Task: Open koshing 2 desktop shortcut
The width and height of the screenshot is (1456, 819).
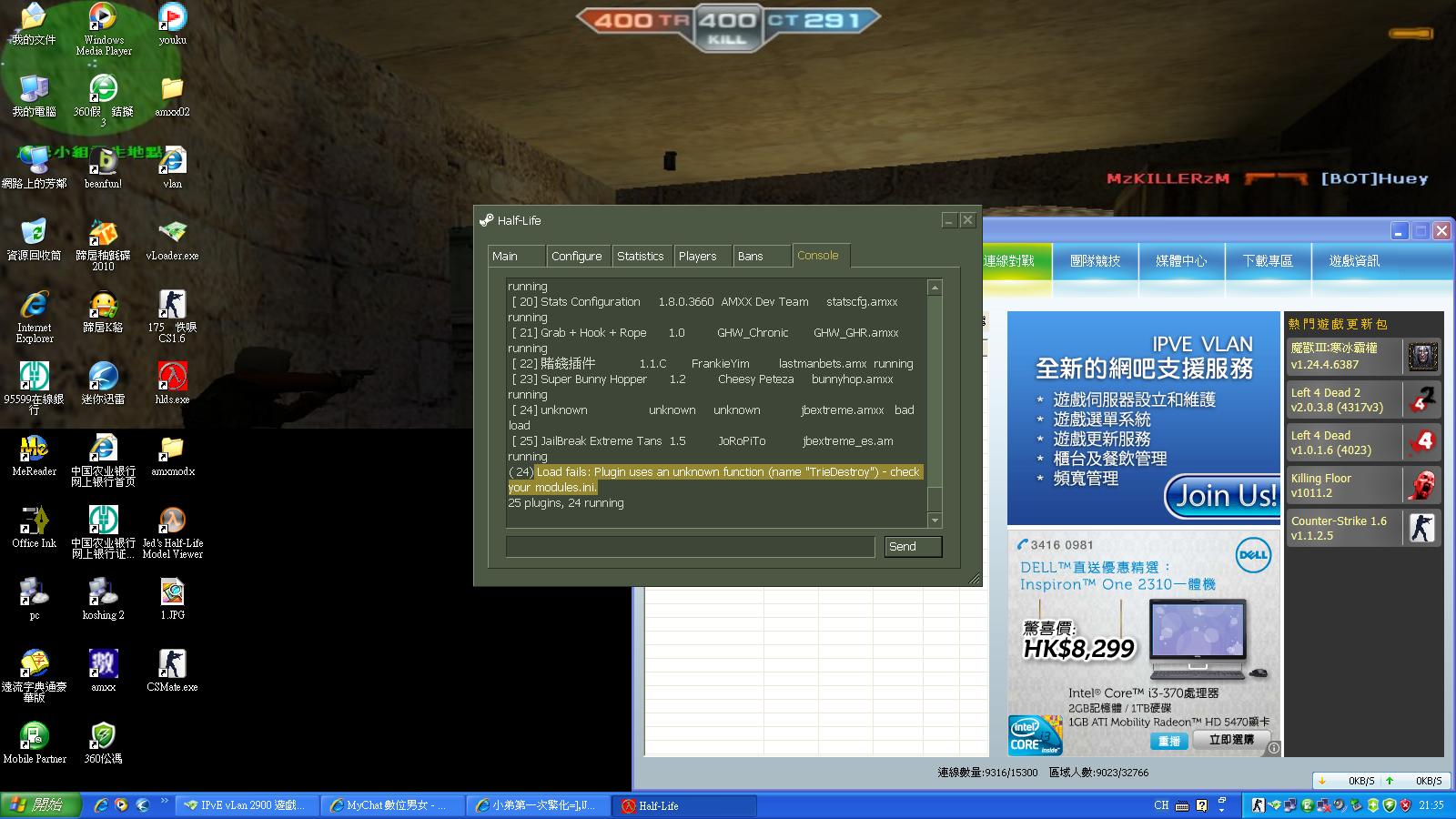Action: (103, 599)
